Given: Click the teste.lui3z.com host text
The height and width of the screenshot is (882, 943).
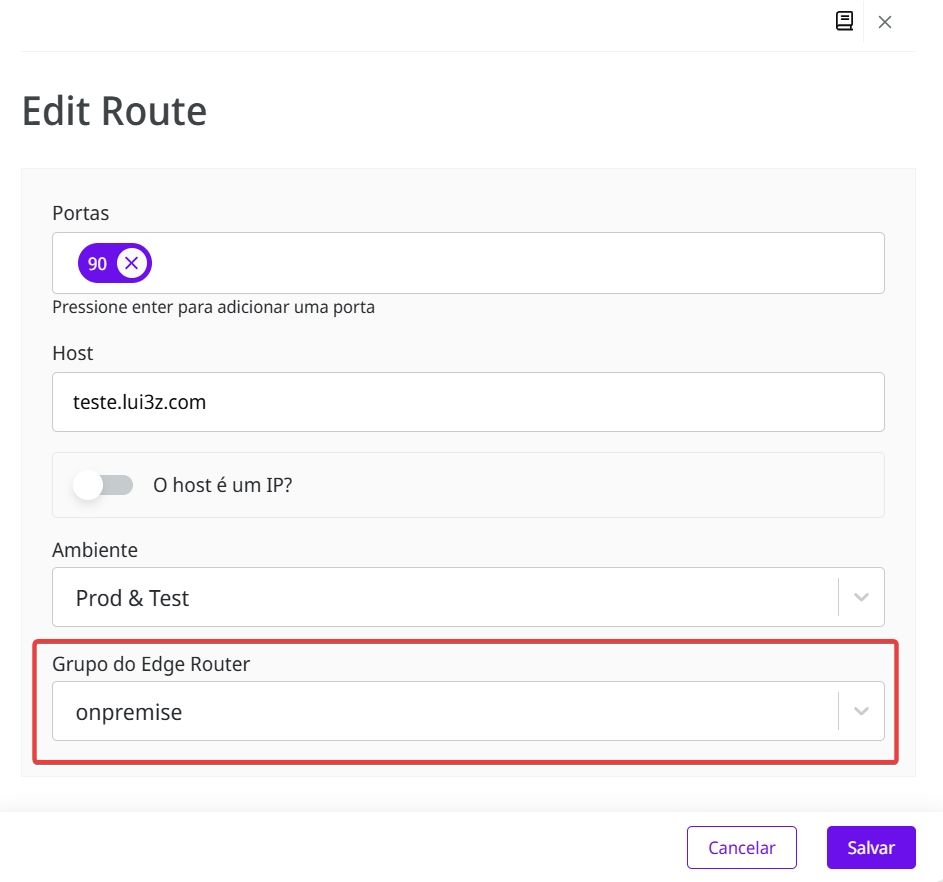Looking at the screenshot, I should click(140, 402).
